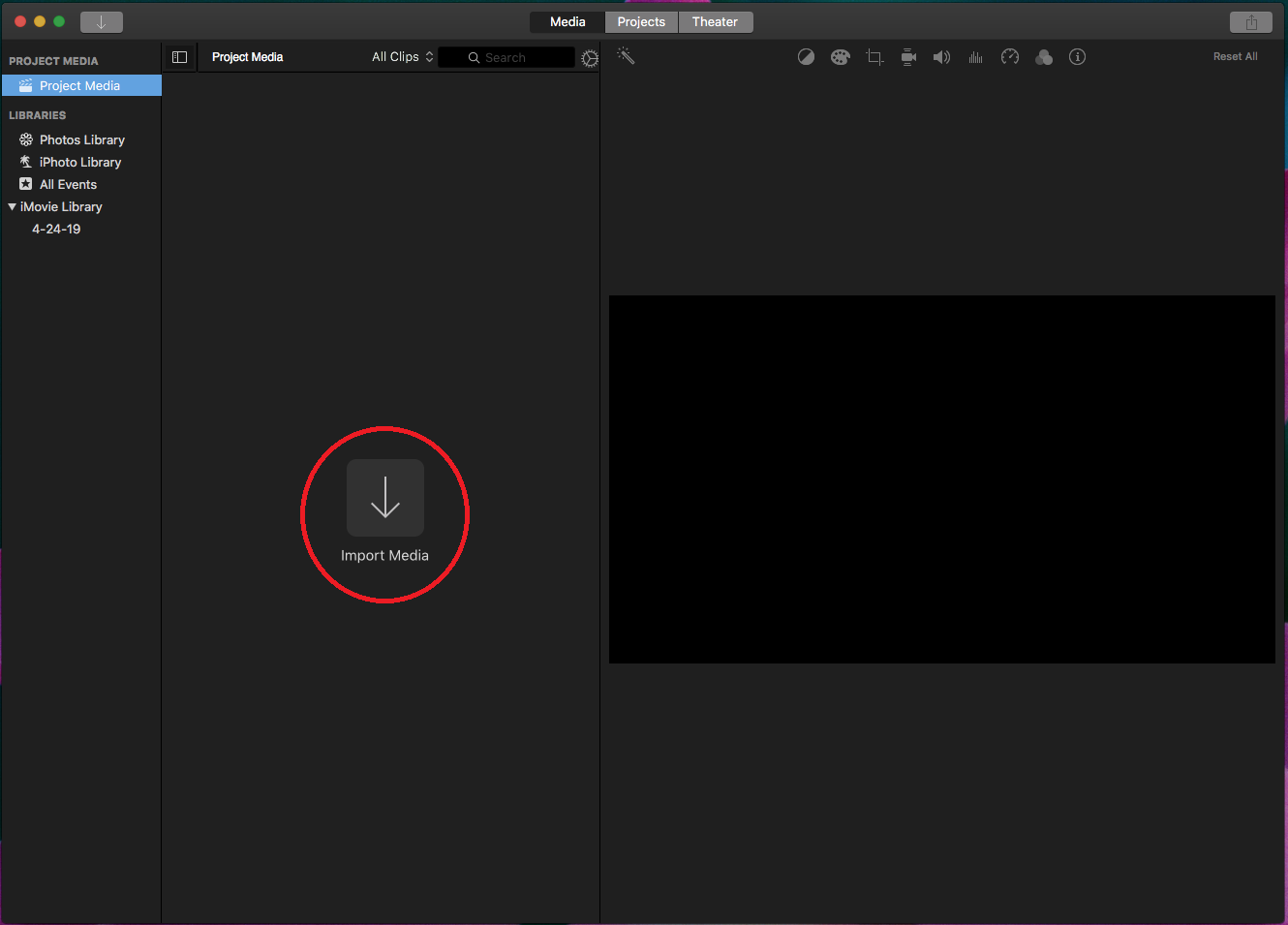
Task: Click the magic wand auto-enhance icon
Action: [x=626, y=56]
